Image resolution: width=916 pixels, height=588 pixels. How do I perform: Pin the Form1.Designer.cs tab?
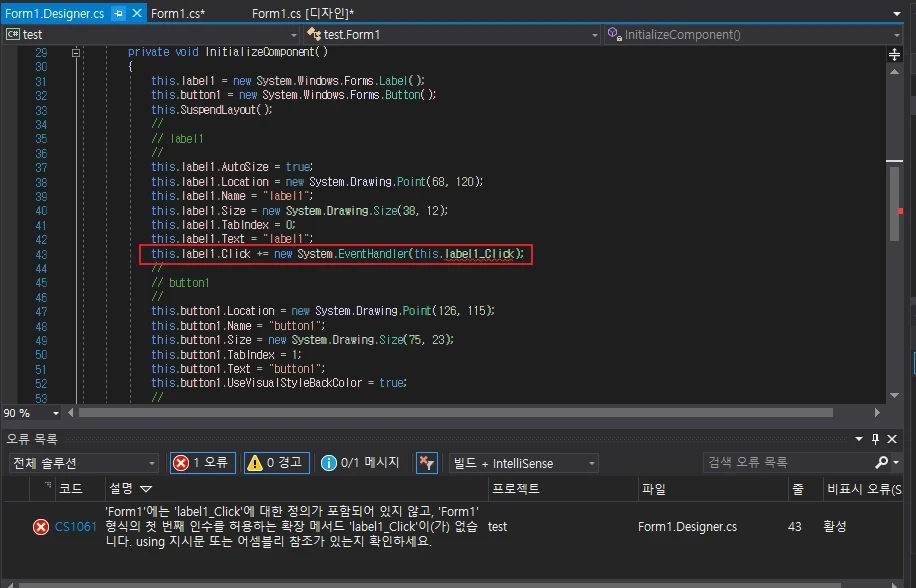(x=118, y=13)
